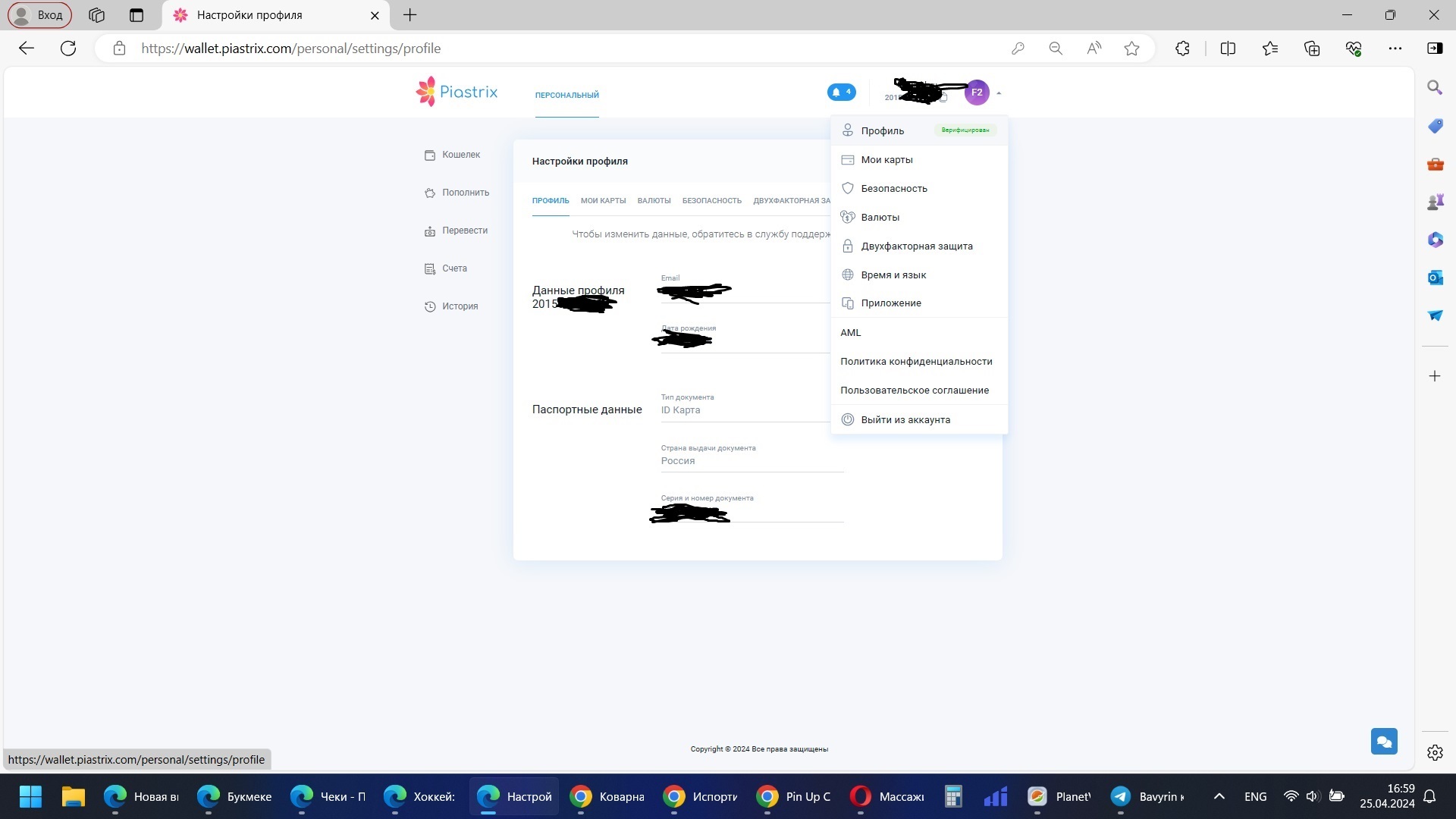Click the address bar URL
The width and height of the screenshot is (1456, 819).
point(290,49)
